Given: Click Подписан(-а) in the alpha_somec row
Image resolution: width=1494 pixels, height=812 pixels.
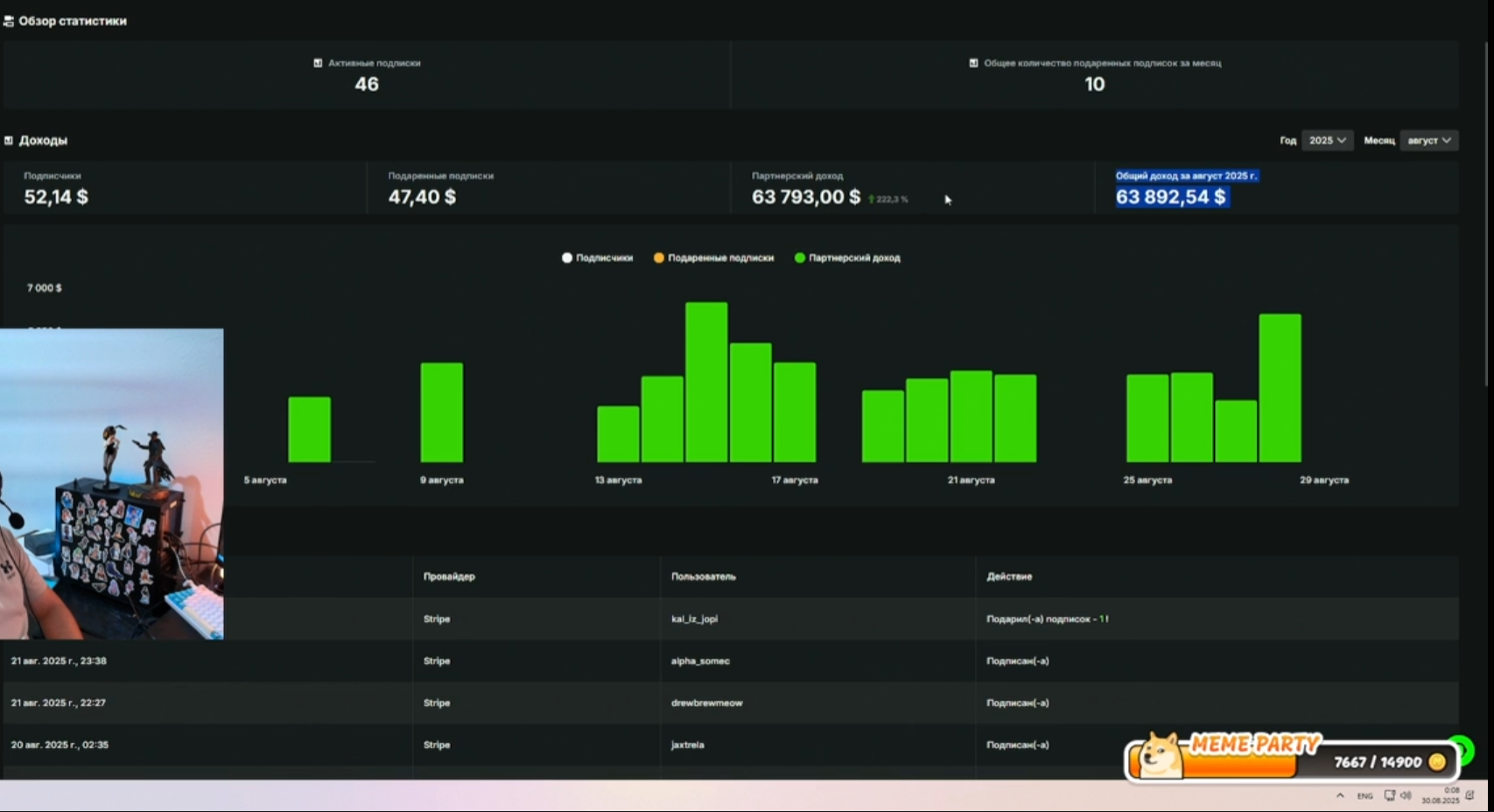Looking at the screenshot, I should click(1017, 661).
